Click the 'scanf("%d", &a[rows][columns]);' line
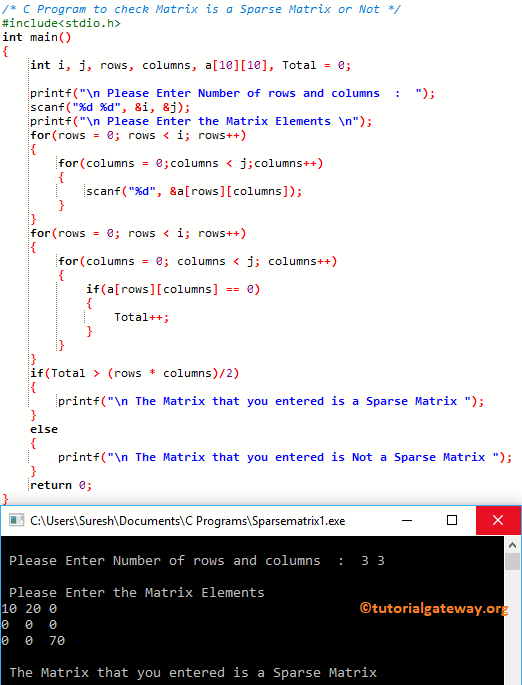 194,191
